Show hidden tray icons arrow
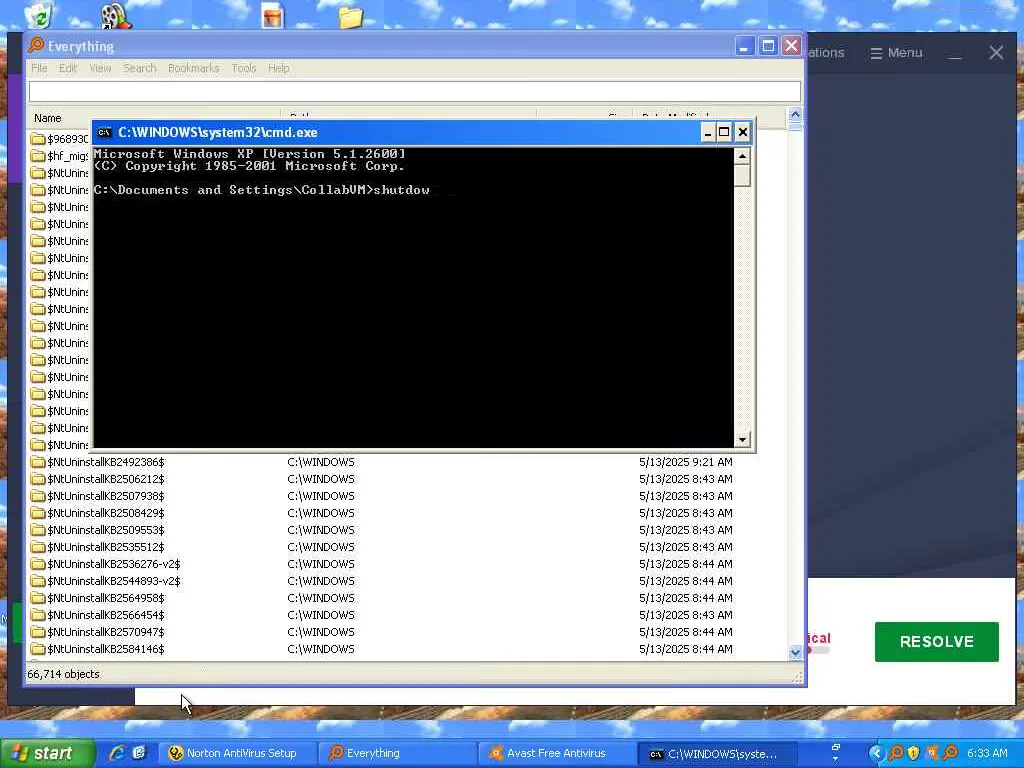 [876, 753]
